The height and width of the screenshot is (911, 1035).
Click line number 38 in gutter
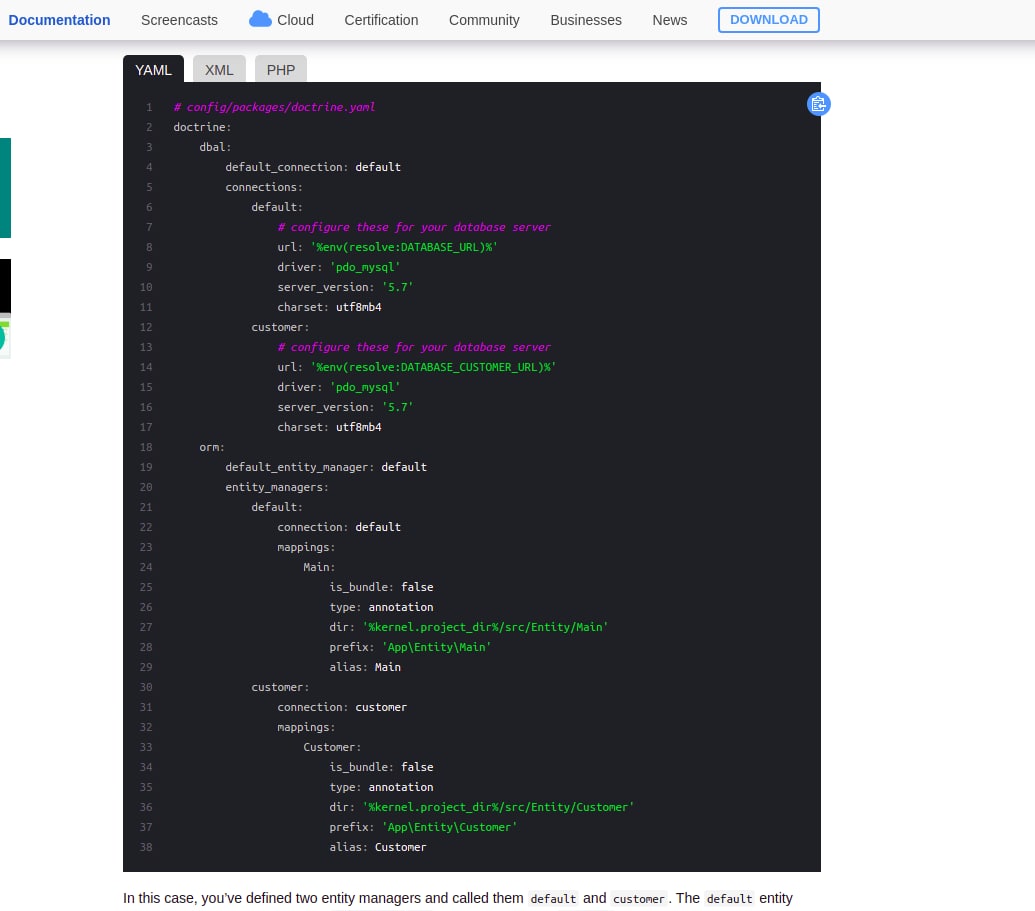[x=146, y=847]
